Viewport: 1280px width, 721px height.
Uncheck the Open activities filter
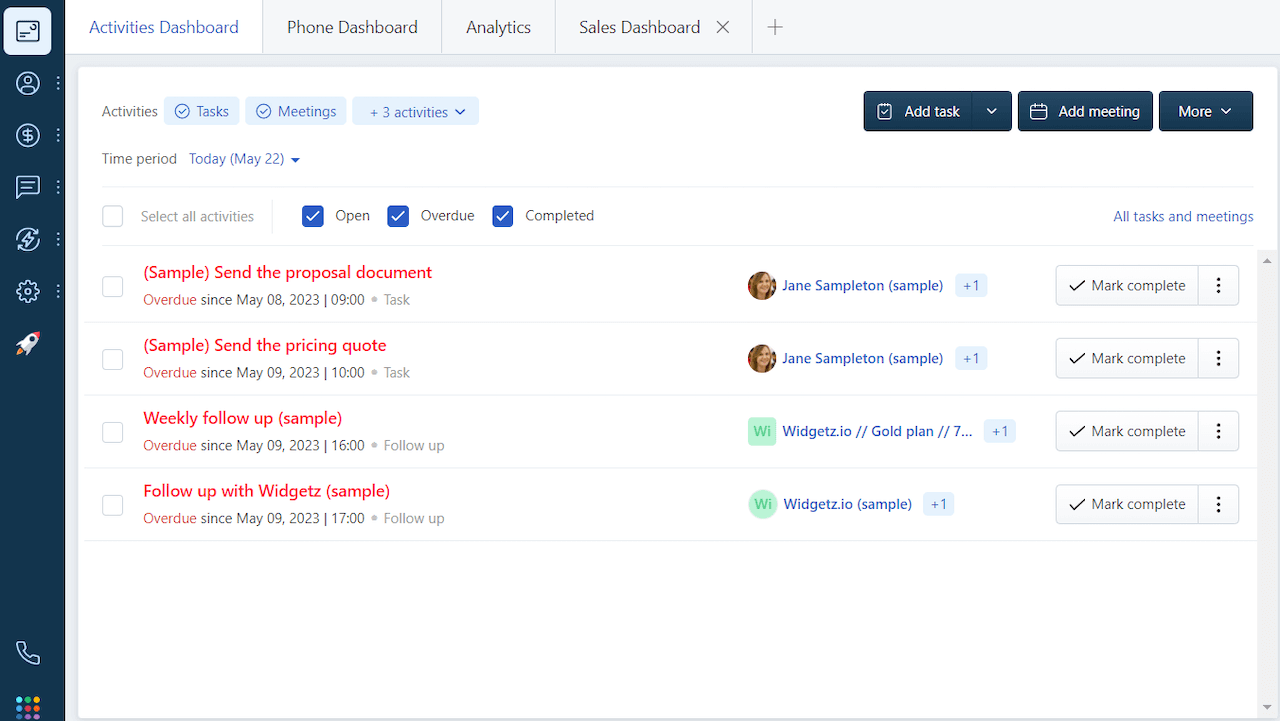point(313,215)
